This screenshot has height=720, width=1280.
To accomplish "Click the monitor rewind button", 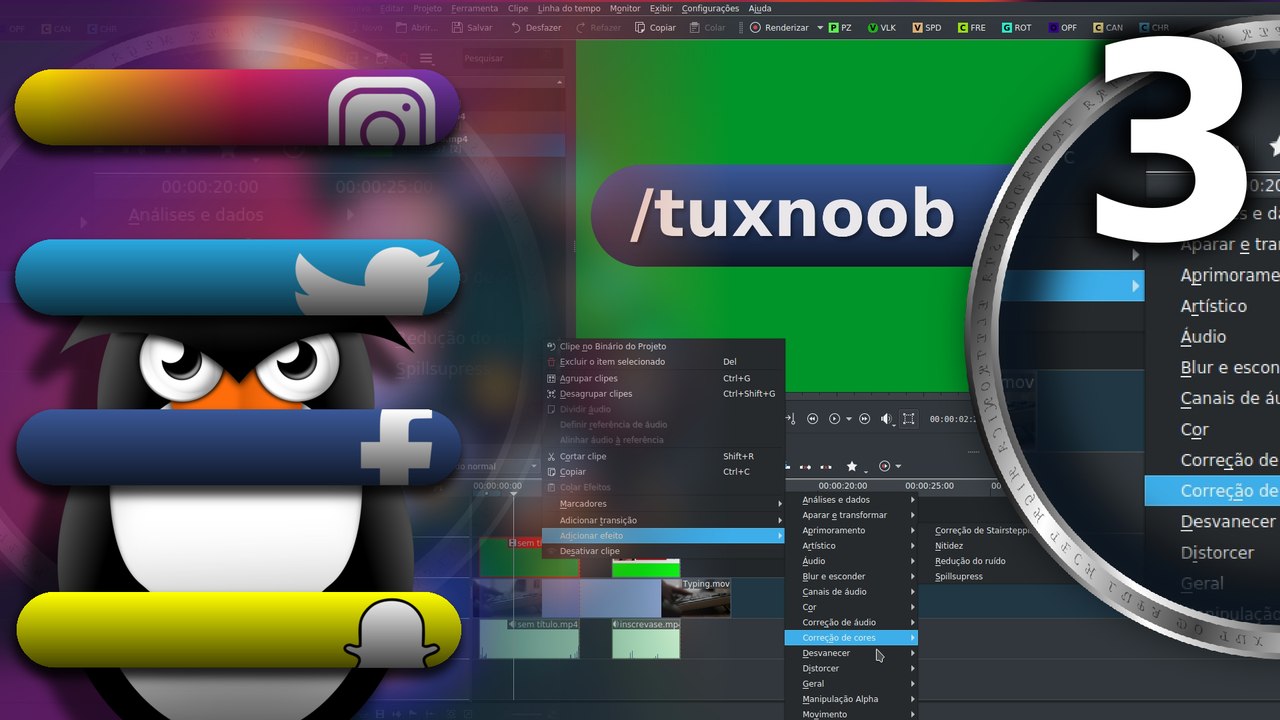I will [x=812, y=419].
